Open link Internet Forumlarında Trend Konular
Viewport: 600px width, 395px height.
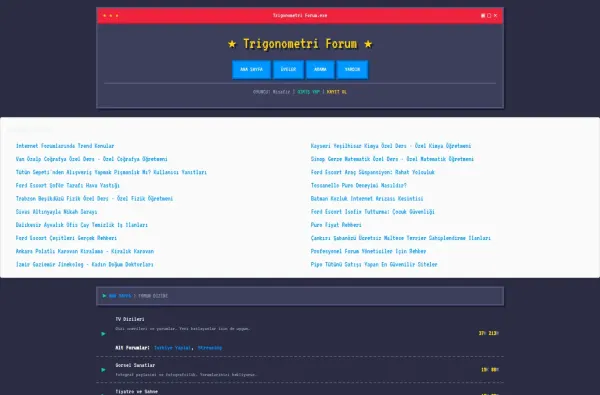65,146
